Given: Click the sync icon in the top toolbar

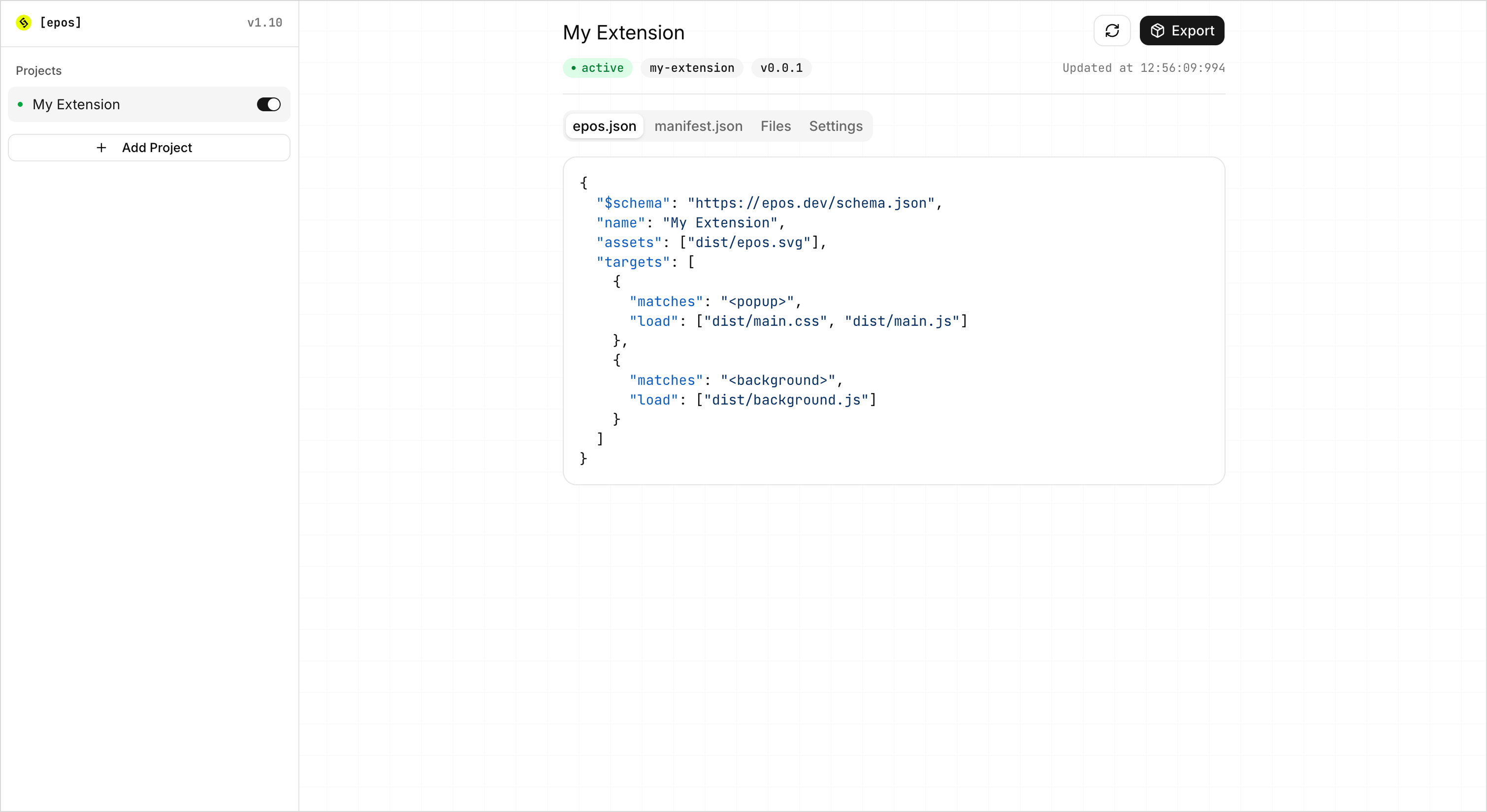Looking at the screenshot, I should (x=1112, y=31).
